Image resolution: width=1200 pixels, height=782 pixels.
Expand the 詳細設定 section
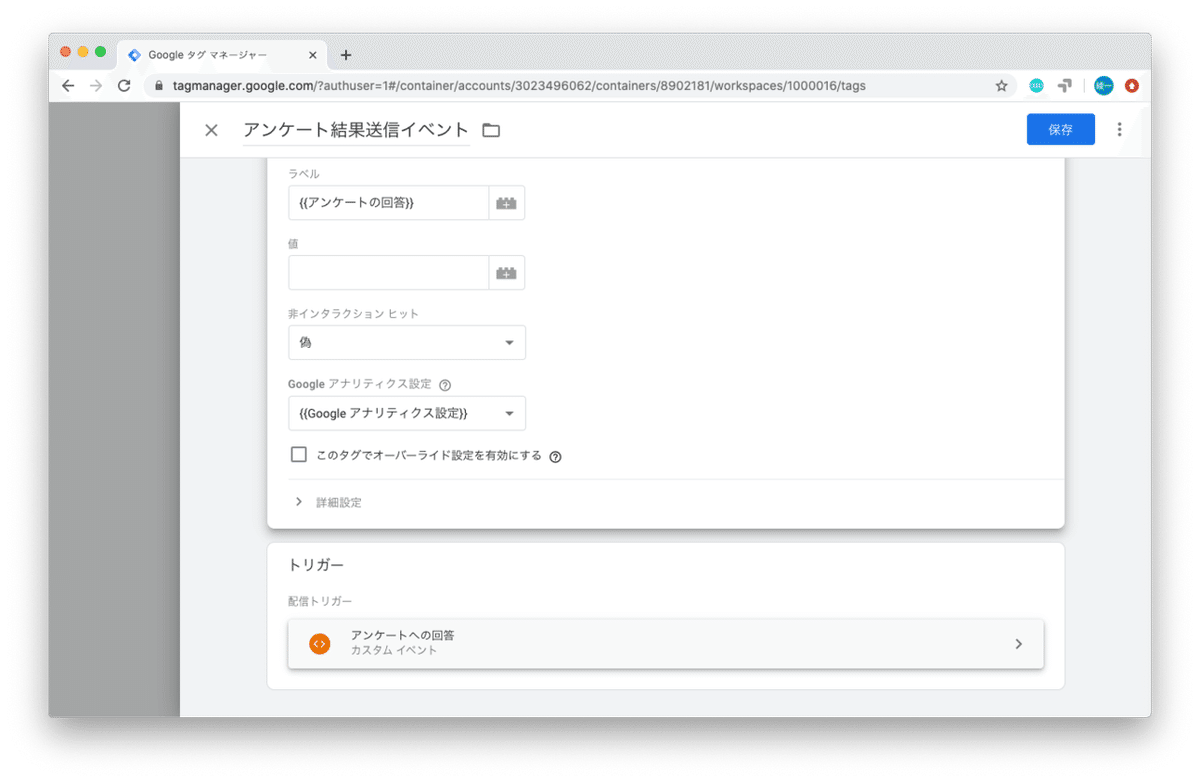329,502
